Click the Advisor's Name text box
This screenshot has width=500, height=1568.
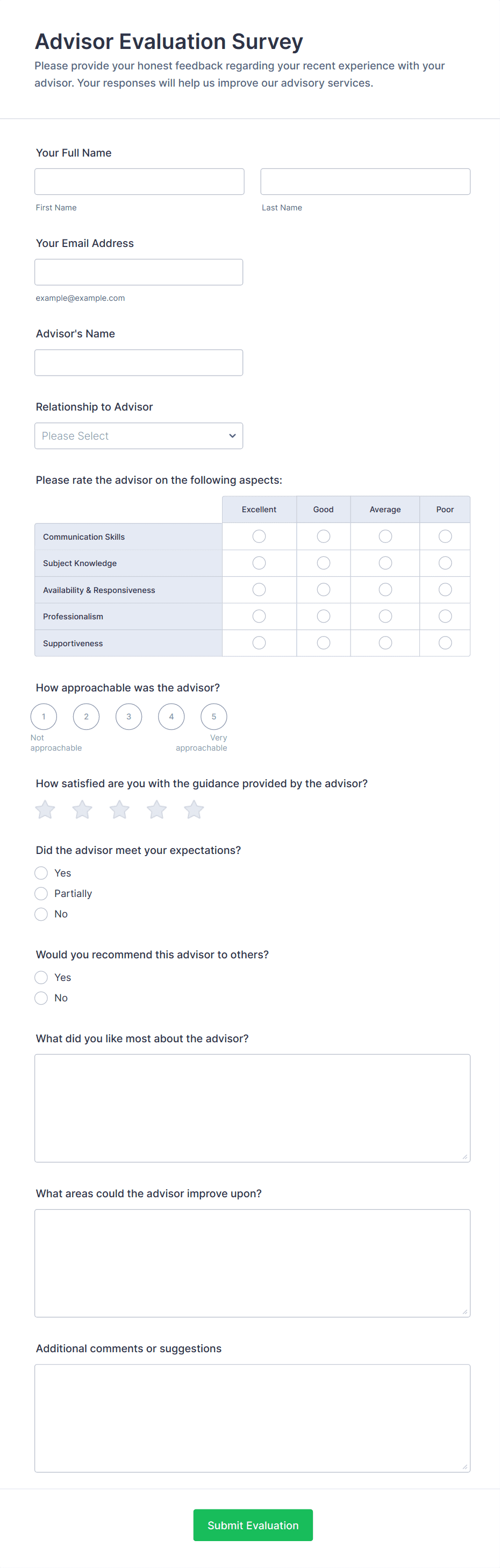[139, 363]
